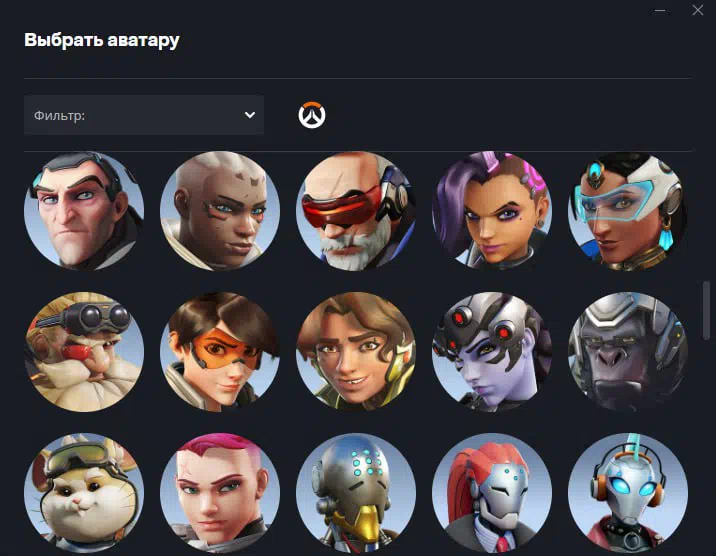Click the vertical scrollbar thumb

click(706, 310)
